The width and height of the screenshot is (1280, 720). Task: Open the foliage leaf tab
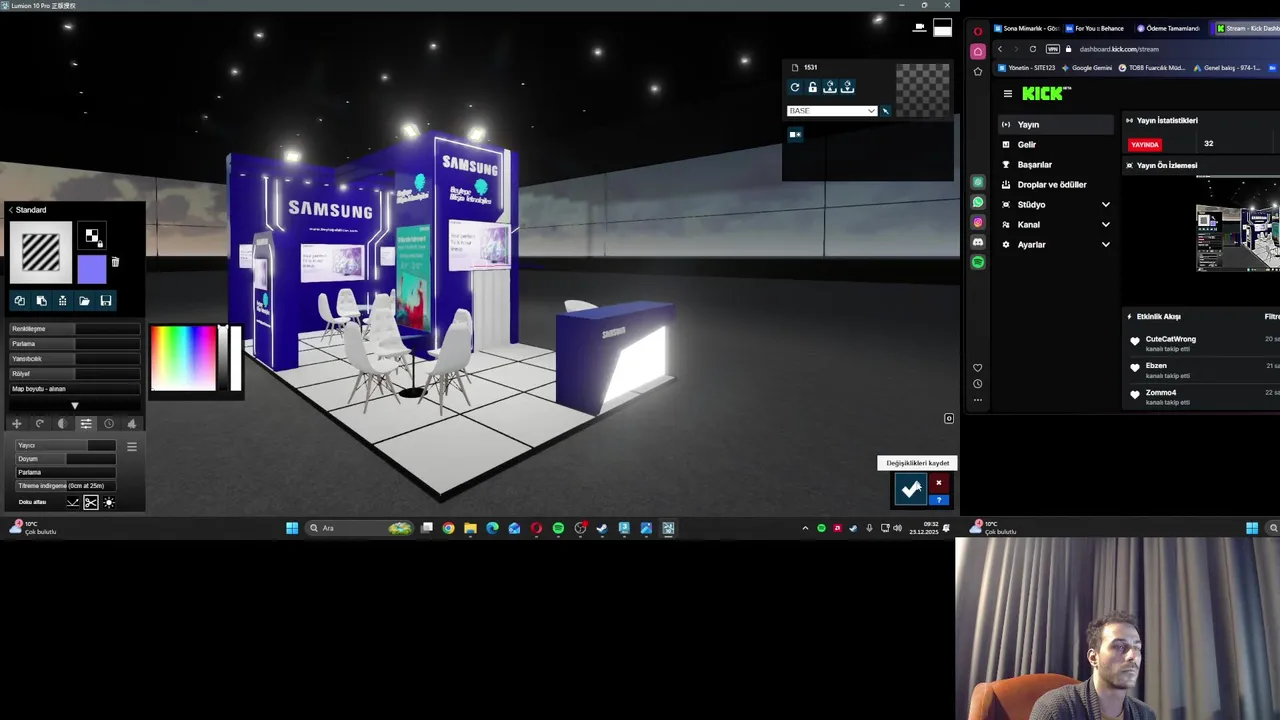[x=131, y=424]
